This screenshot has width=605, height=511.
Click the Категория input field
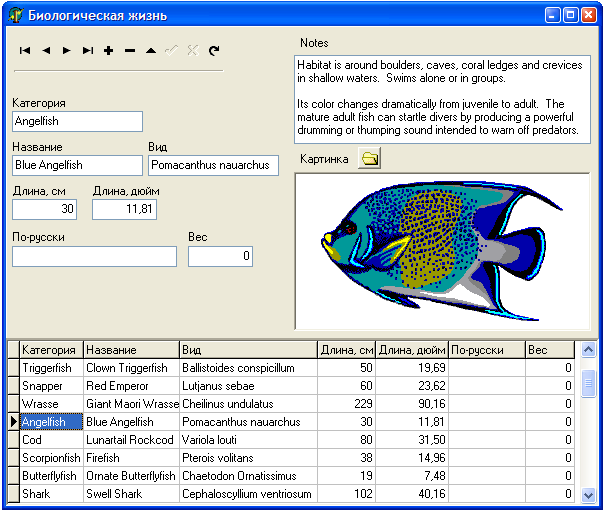coord(78,122)
